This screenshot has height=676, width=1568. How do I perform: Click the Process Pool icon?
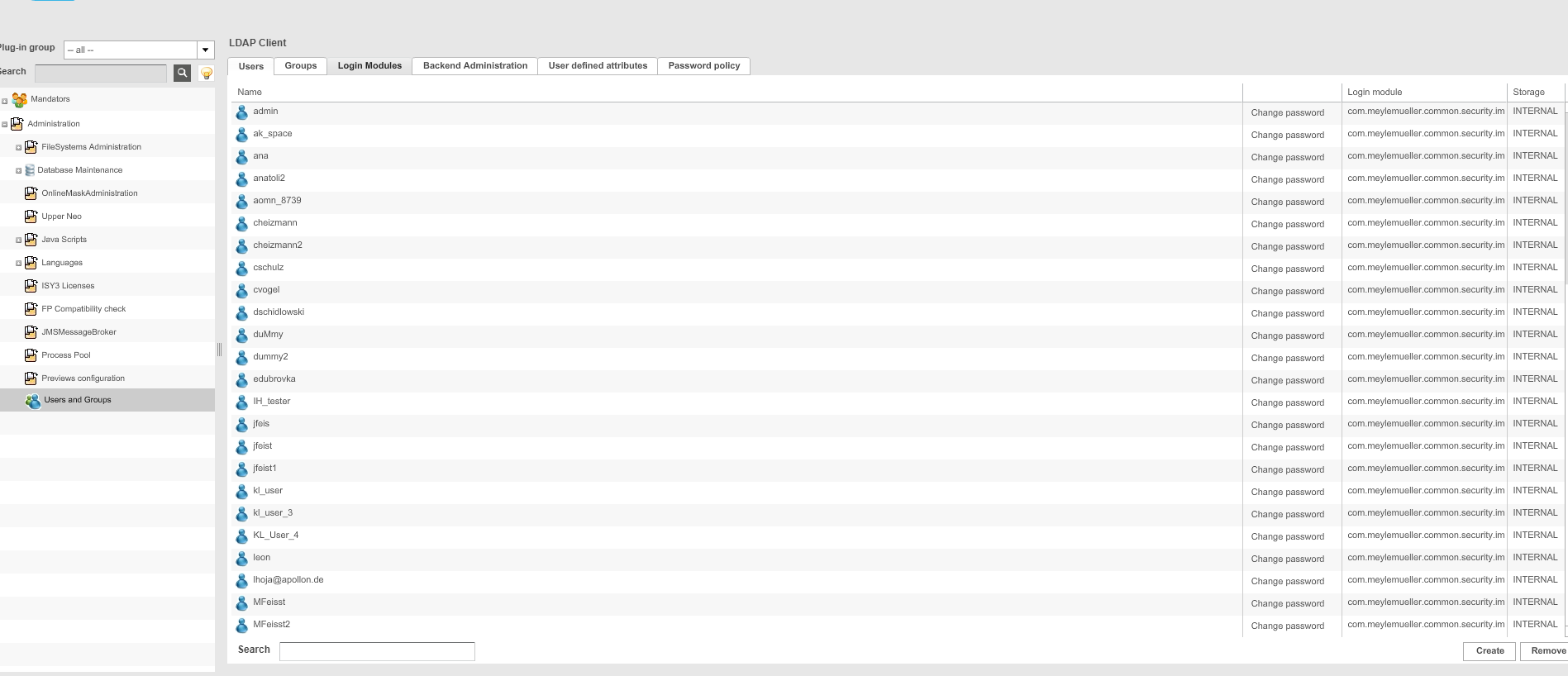(x=31, y=355)
